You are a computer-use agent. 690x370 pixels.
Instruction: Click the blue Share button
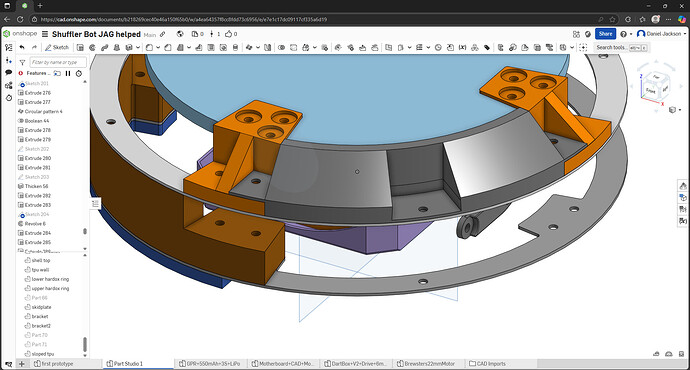pos(605,34)
